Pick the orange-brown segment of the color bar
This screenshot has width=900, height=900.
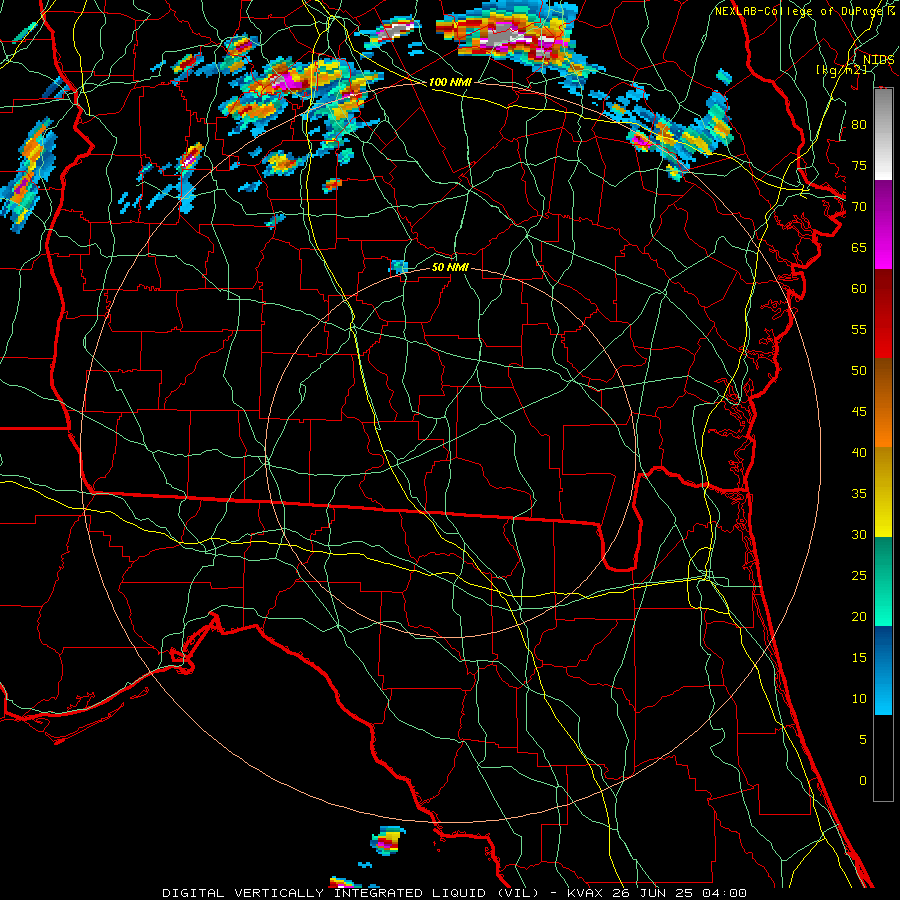tap(883, 403)
